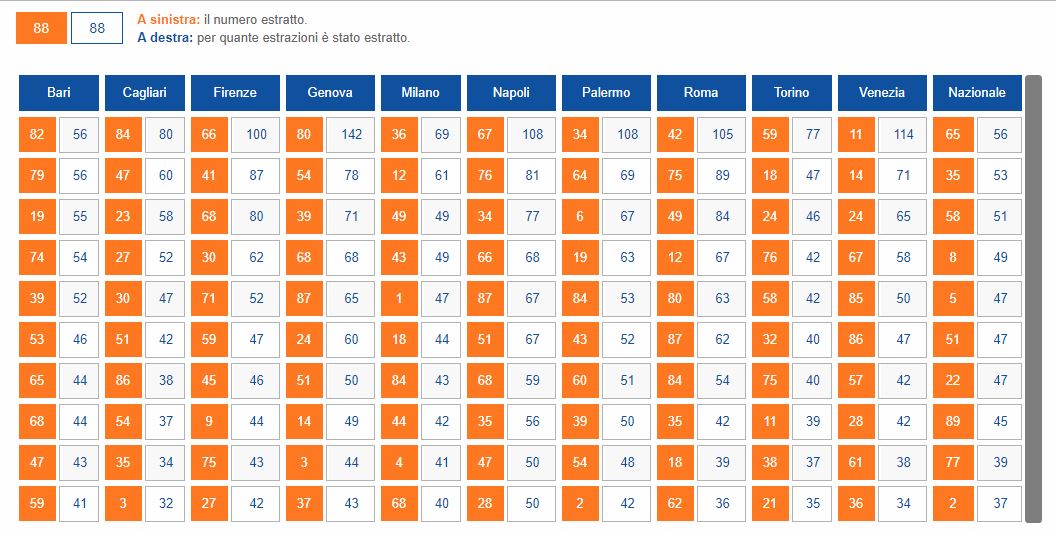Click the Bari column header
This screenshot has width=1056, height=533.
(x=59, y=92)
